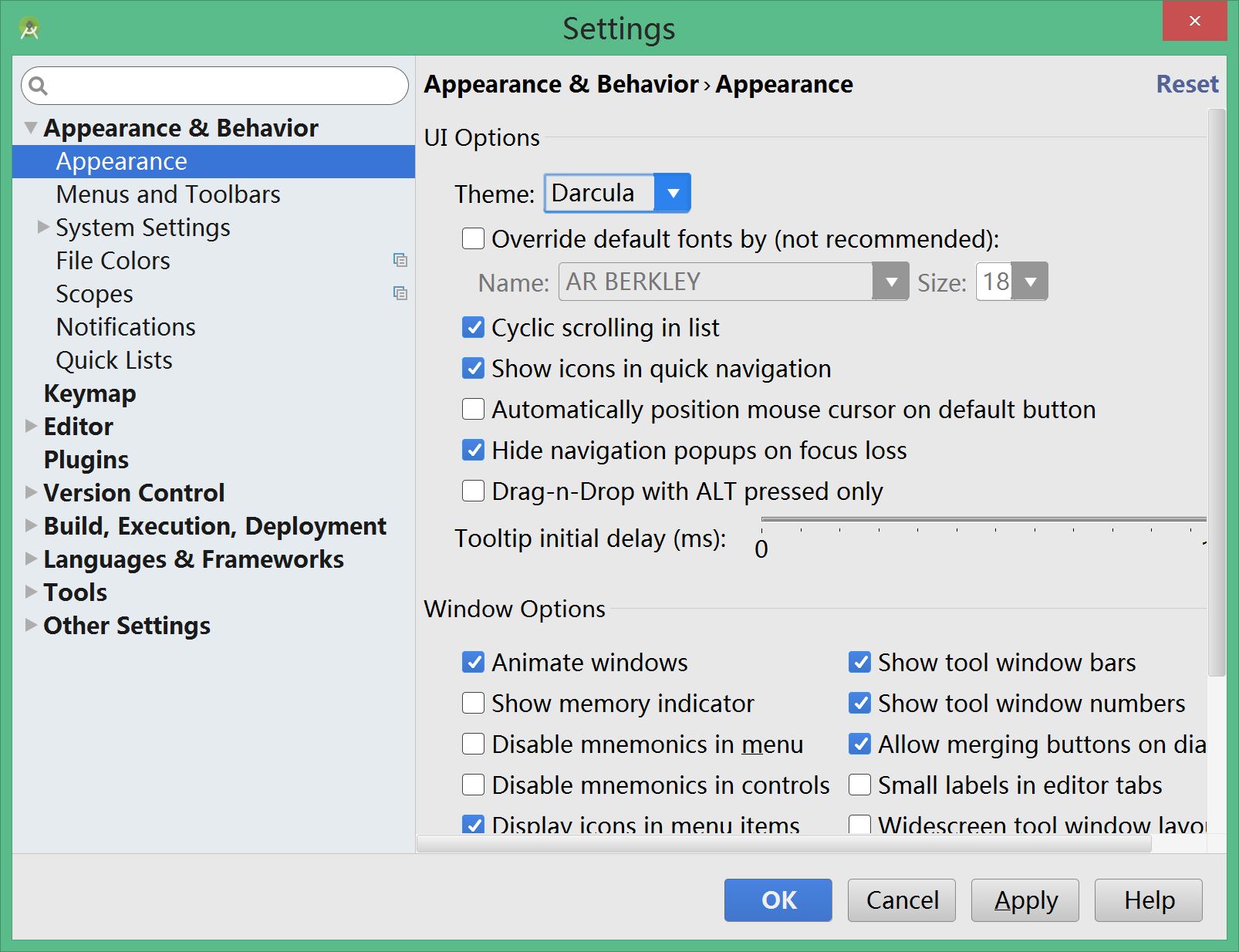Screen dimensions: 1239x952
Task: Open the Theme dropdown
Action: (x=617, y=193)
